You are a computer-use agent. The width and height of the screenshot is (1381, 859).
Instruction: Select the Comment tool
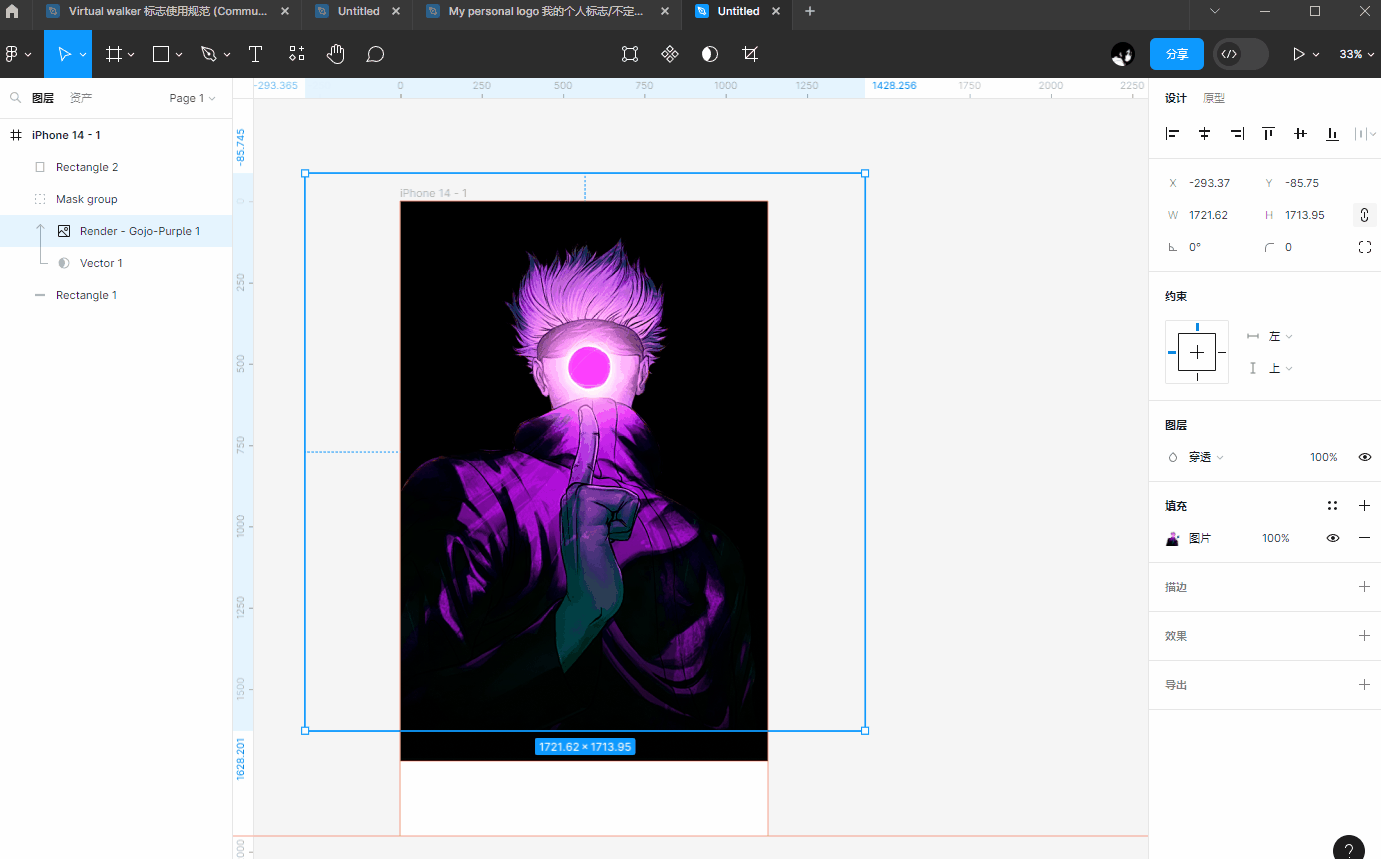click(x=375, y=54)
